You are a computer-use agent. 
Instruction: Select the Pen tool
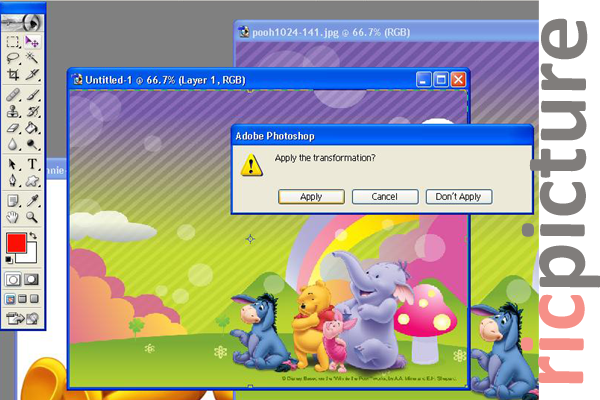(13, 180)
